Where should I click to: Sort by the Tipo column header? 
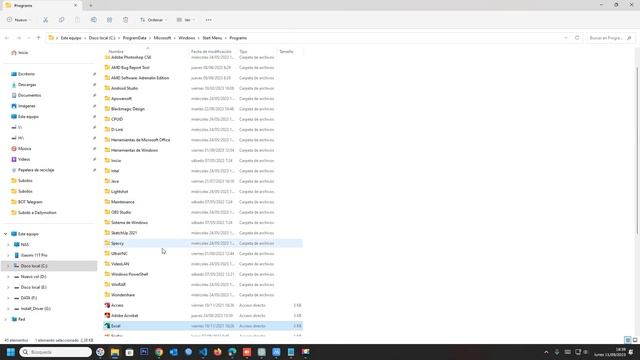click(243, 51)
